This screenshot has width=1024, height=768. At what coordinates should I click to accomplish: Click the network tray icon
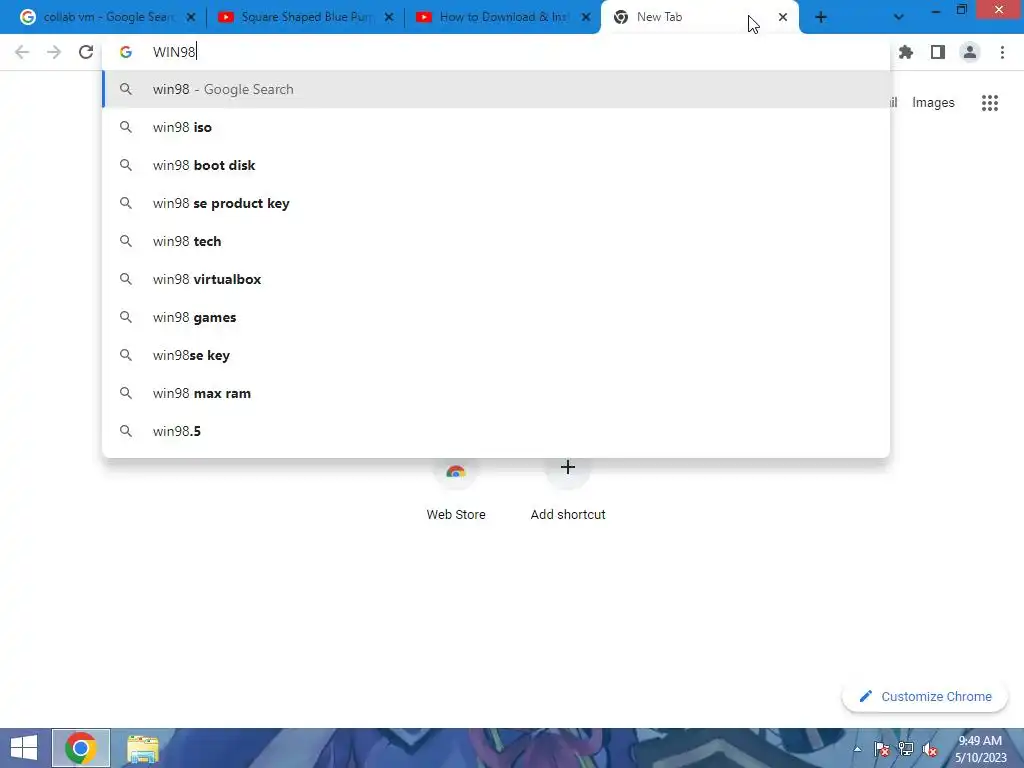(906, 749)
